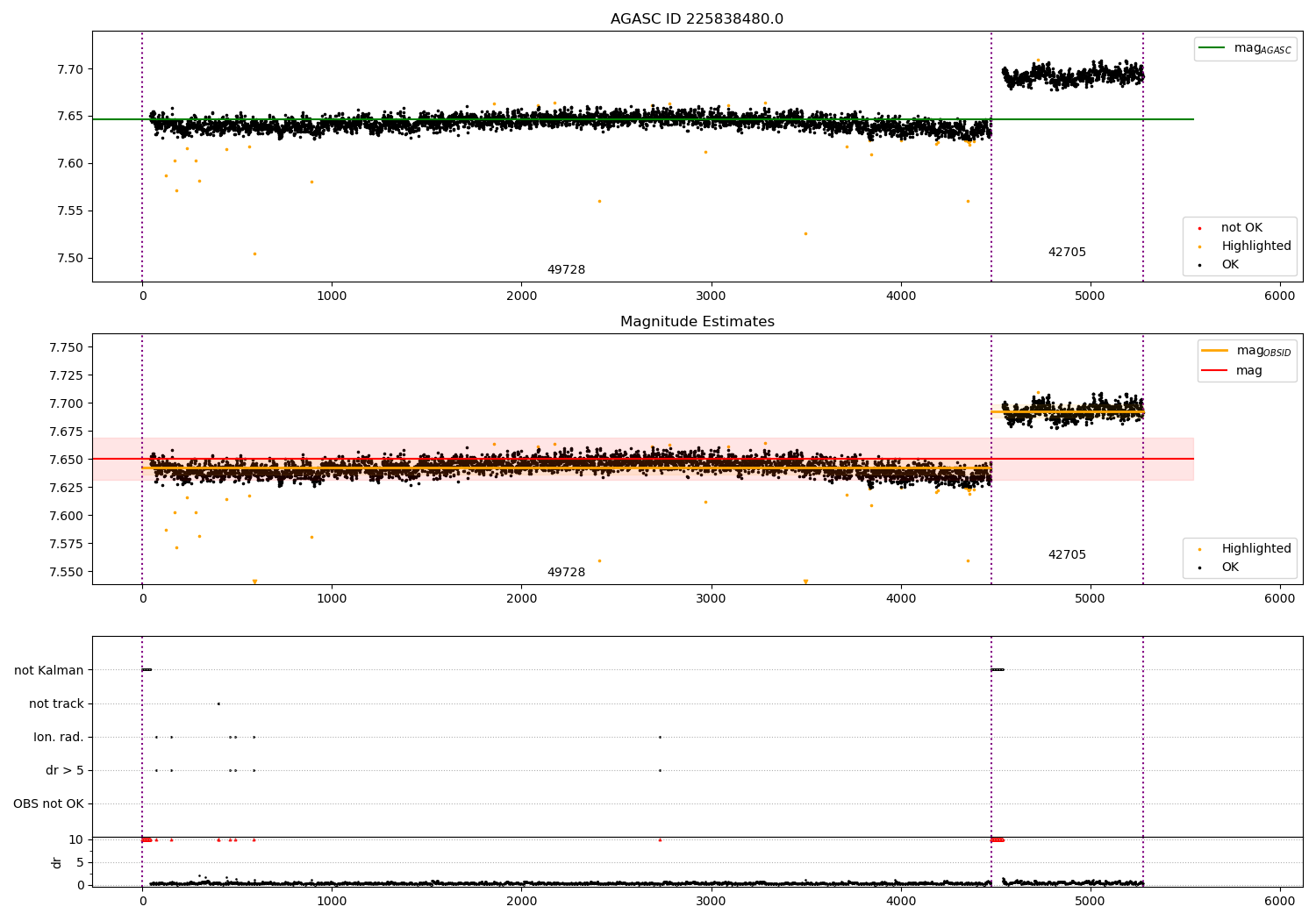The image size is (1316, 921).
Task: Click the mag OBSID legend label
Action: (1263, 351)
